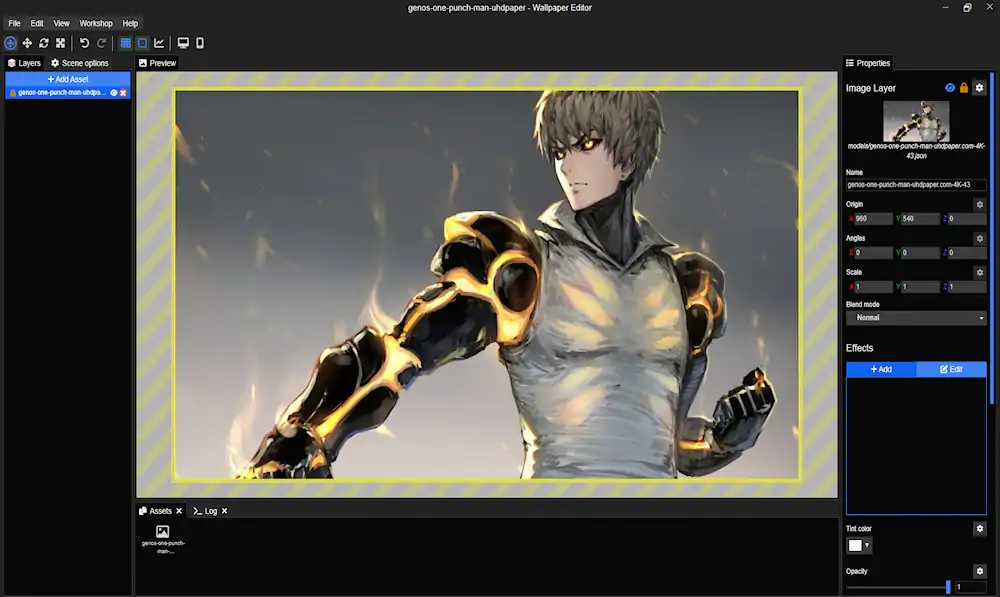Click the Opacity slider handle
This screenshot has height=597, width=1000.
tap(948, 587)
